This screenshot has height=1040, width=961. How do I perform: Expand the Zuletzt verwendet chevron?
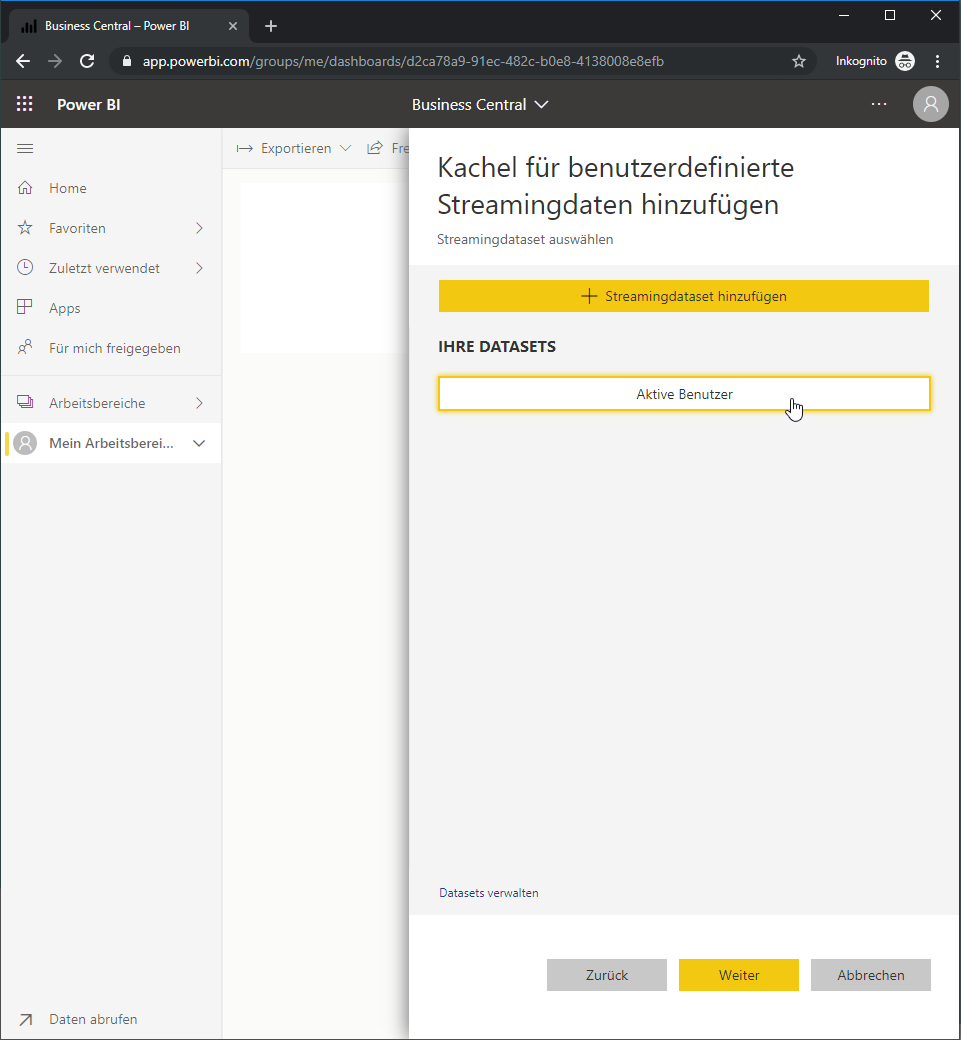199,268
